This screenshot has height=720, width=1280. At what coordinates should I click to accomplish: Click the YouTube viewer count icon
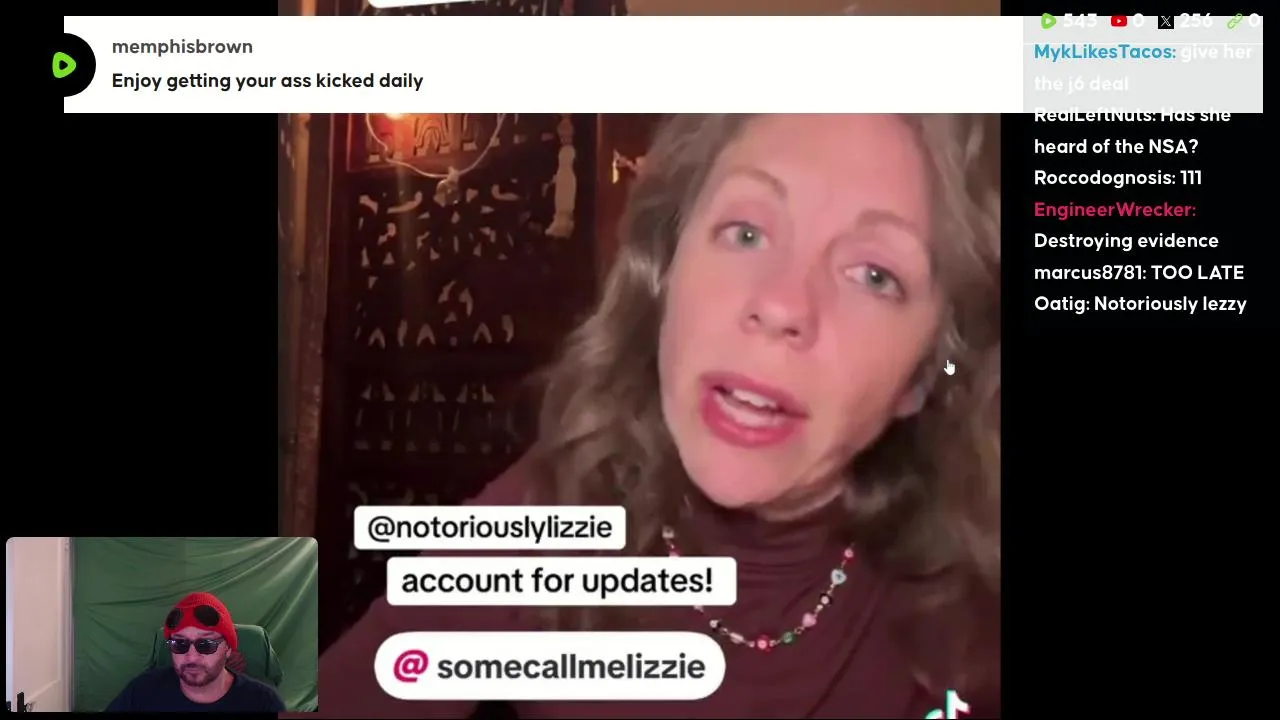coord(1119,20)
